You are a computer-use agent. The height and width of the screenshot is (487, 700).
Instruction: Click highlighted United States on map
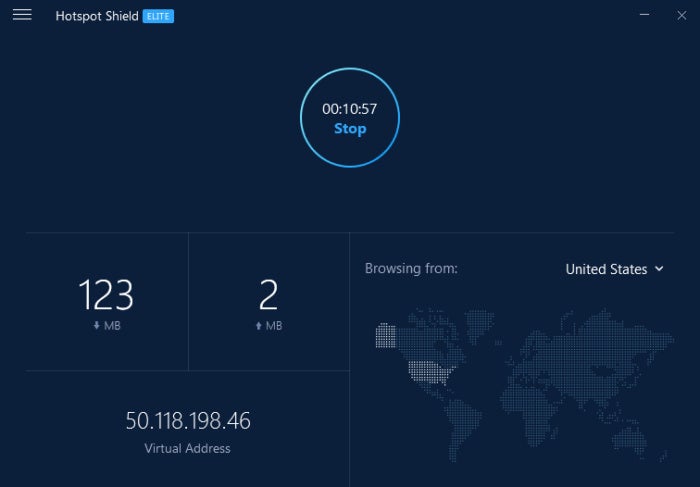coord(430,372)
